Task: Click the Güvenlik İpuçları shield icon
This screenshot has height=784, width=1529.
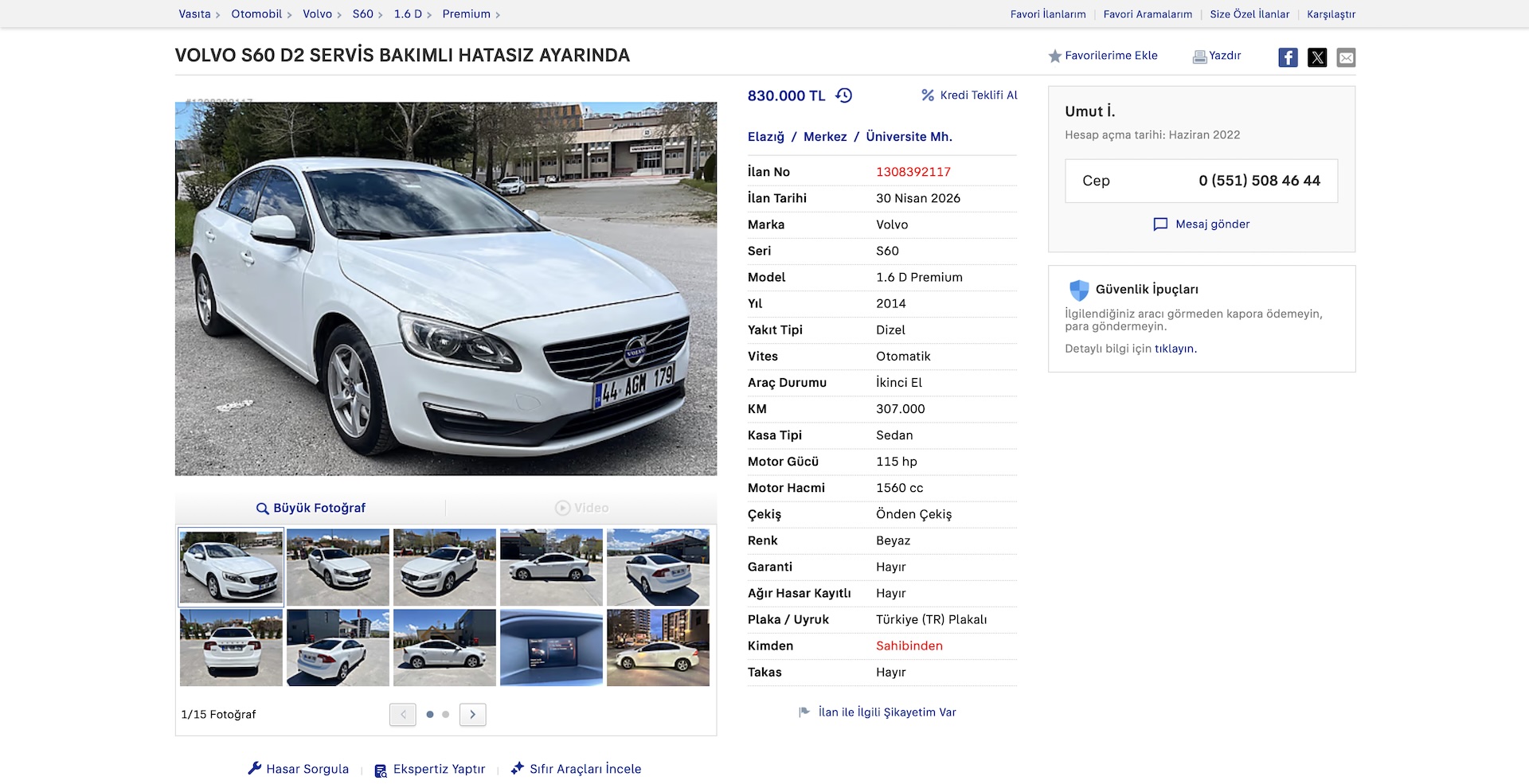Action: [1079, 290]
